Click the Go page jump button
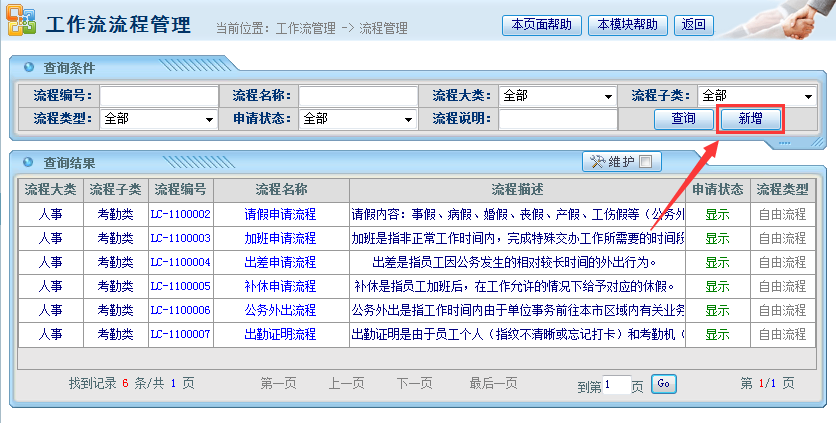 [x=664, y=383]
